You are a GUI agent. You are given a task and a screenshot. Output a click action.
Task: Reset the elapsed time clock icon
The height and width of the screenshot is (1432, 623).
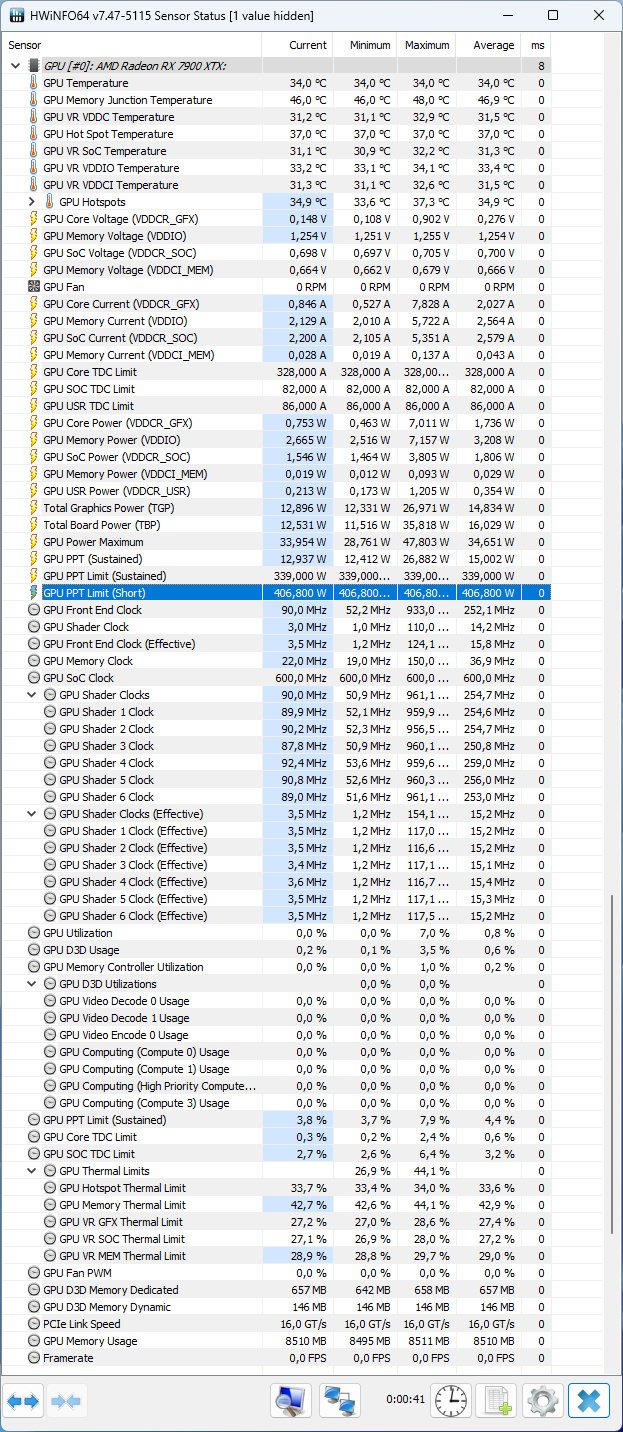451,1400
